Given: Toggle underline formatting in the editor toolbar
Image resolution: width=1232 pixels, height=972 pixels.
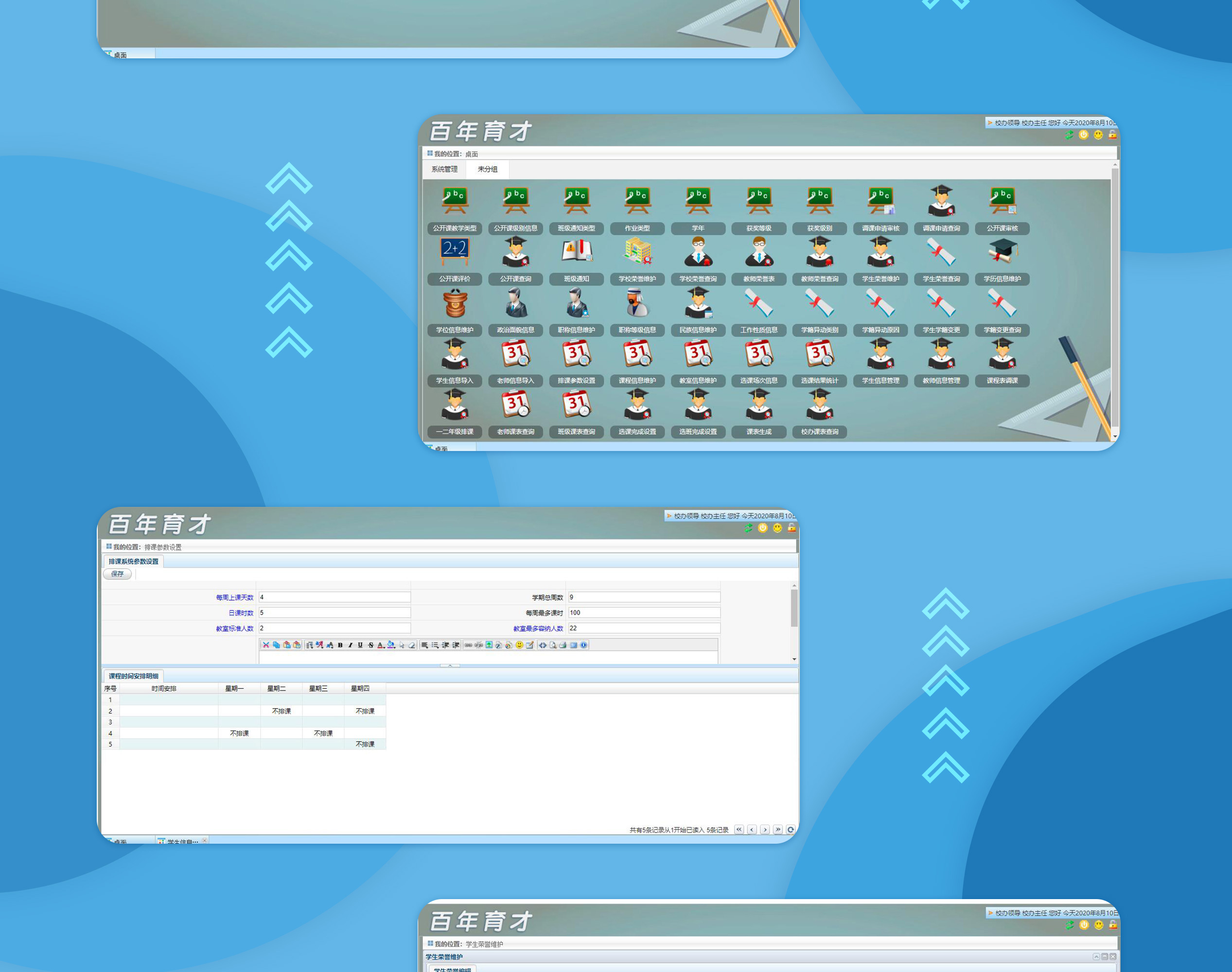Looking at the screenshot, I should click(x=360, y=645).
